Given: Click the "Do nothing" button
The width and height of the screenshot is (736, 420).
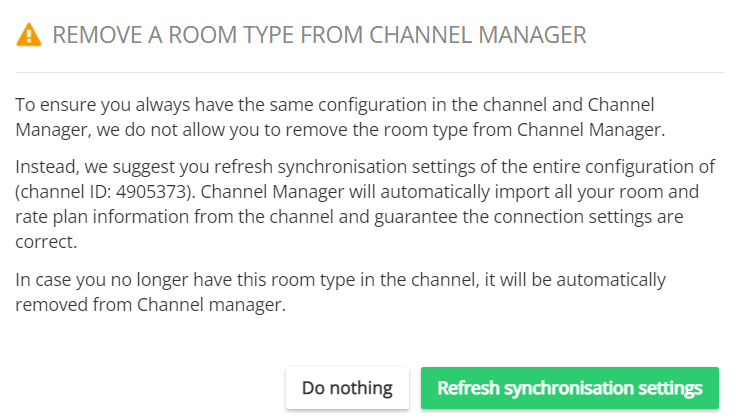Looking at the screenshot, I should click(x=347, y=388).
